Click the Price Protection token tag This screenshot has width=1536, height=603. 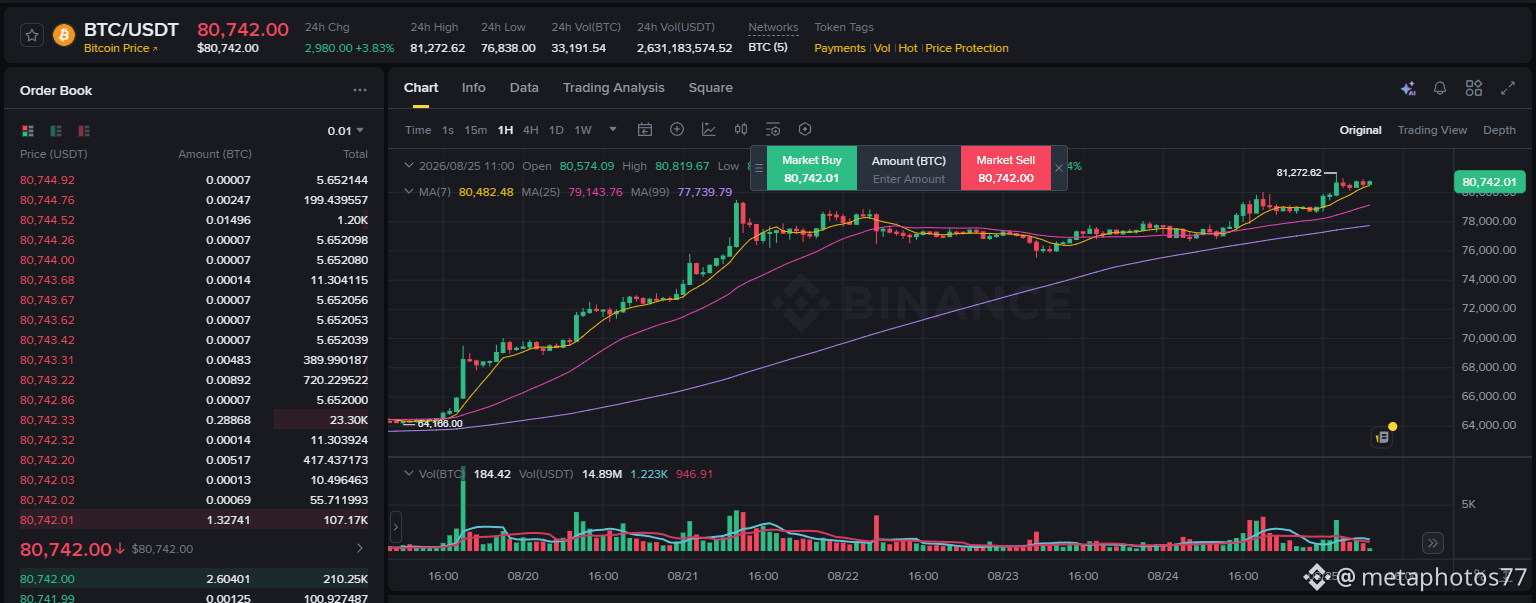click(967, 48)
